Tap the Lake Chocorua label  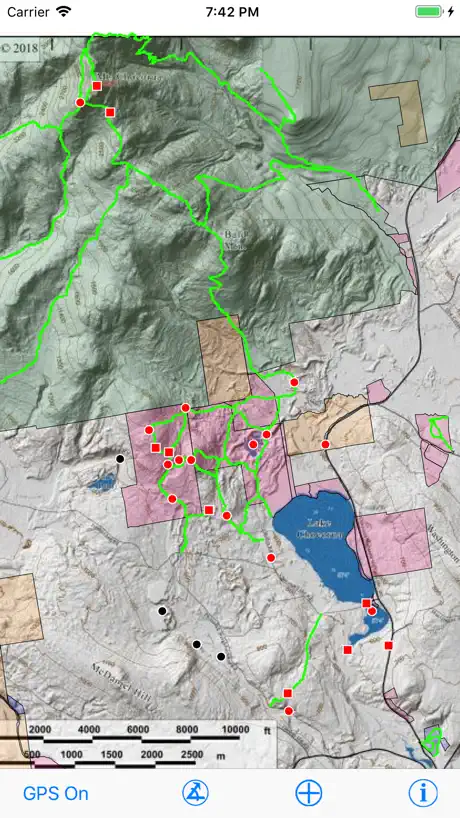[319, 528]
